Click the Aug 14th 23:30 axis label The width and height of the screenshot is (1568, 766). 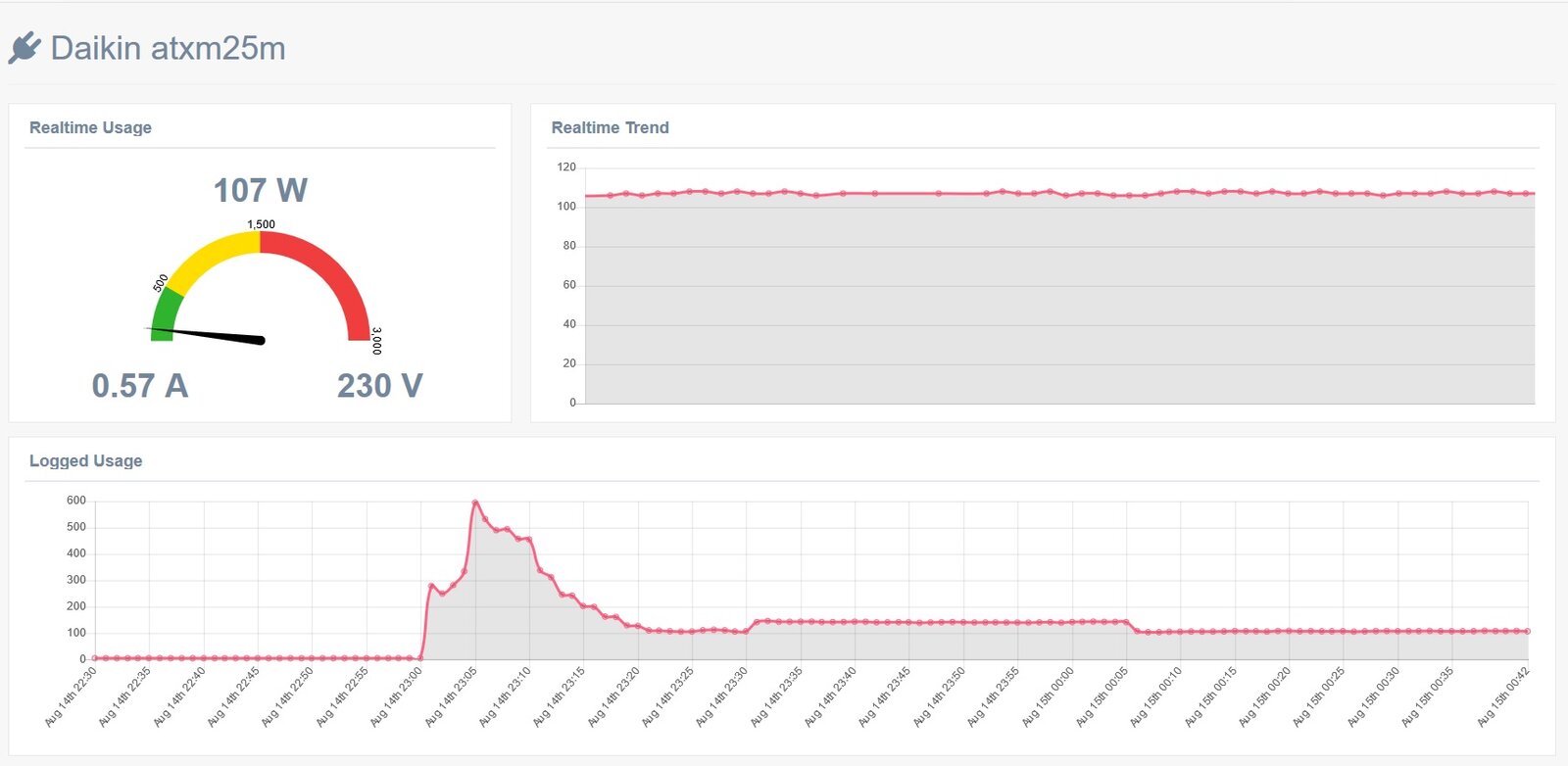tap(722, 697)
